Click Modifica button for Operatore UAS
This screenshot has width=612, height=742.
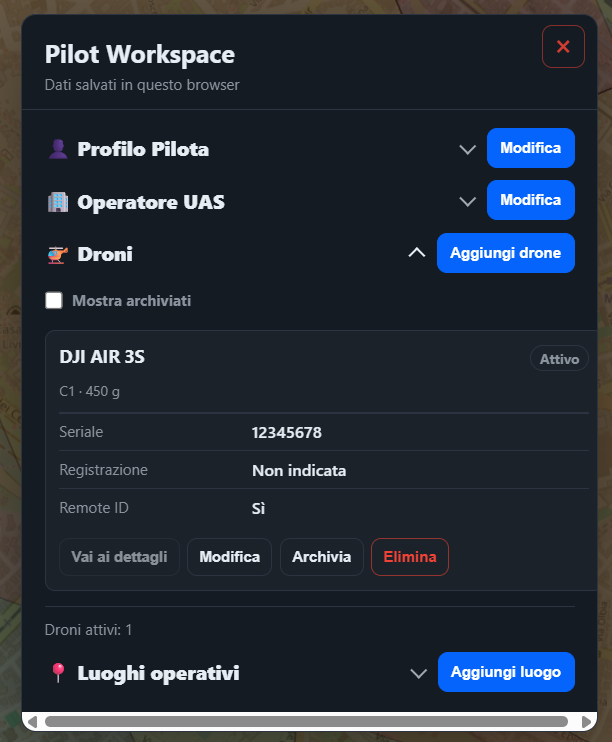tap(531, 200)
